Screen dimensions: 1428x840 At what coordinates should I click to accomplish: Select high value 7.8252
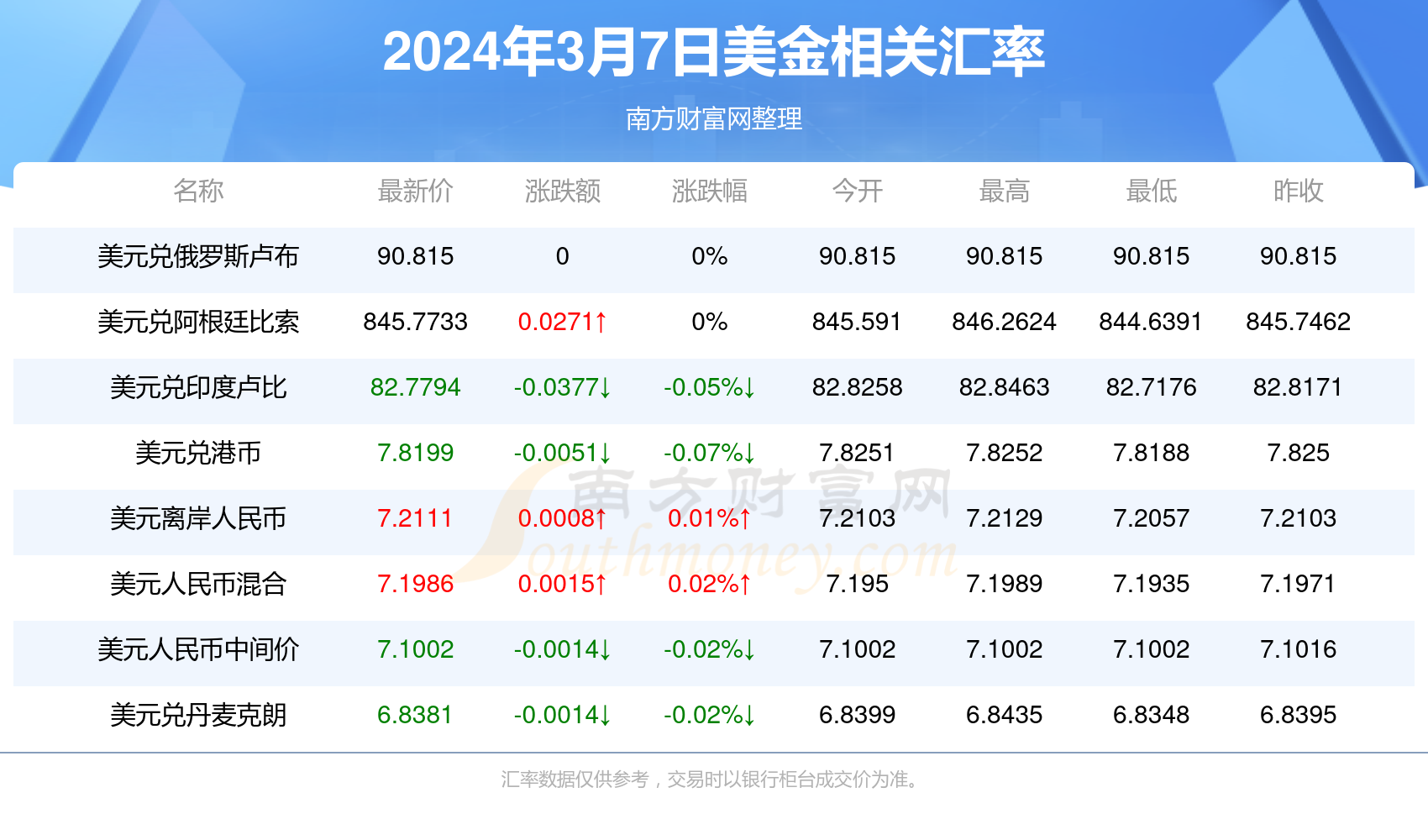(1004, 453)
